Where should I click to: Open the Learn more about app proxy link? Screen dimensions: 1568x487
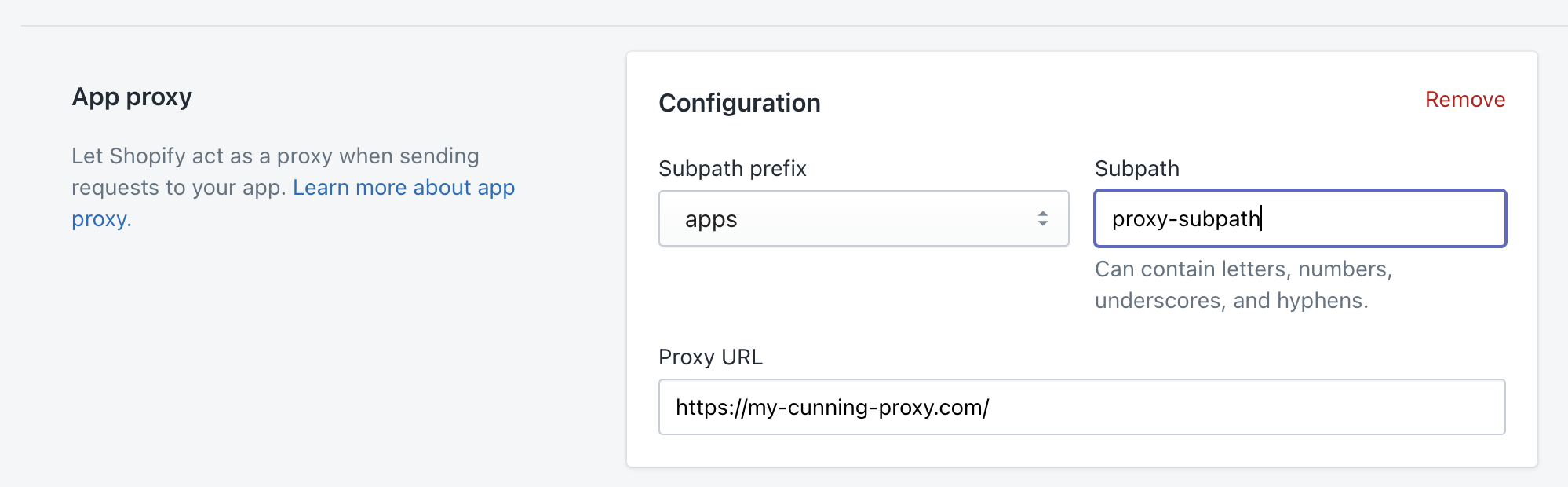coord(403,188)
